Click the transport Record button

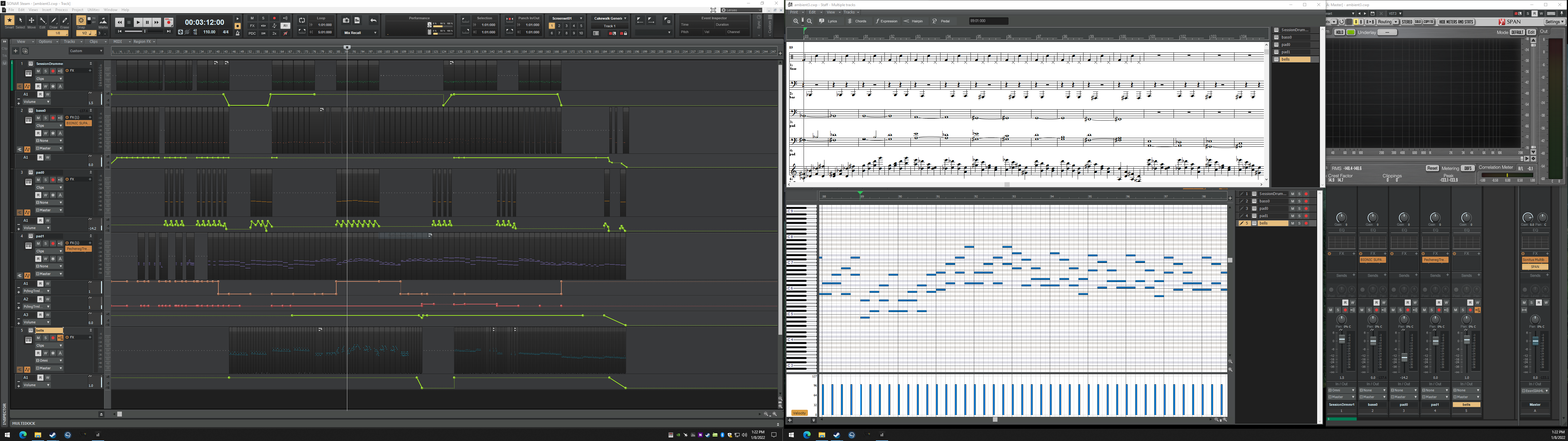click(x=169, y=23)
